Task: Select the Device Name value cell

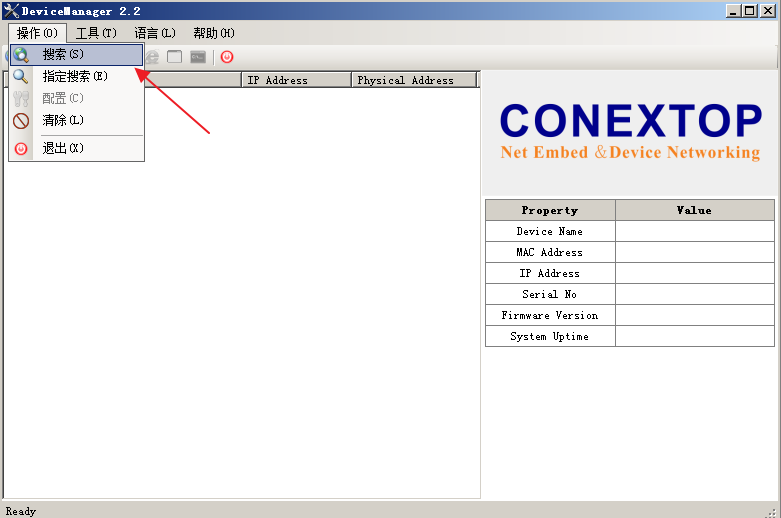Action: pyautogui.click(x=694, y=231)
